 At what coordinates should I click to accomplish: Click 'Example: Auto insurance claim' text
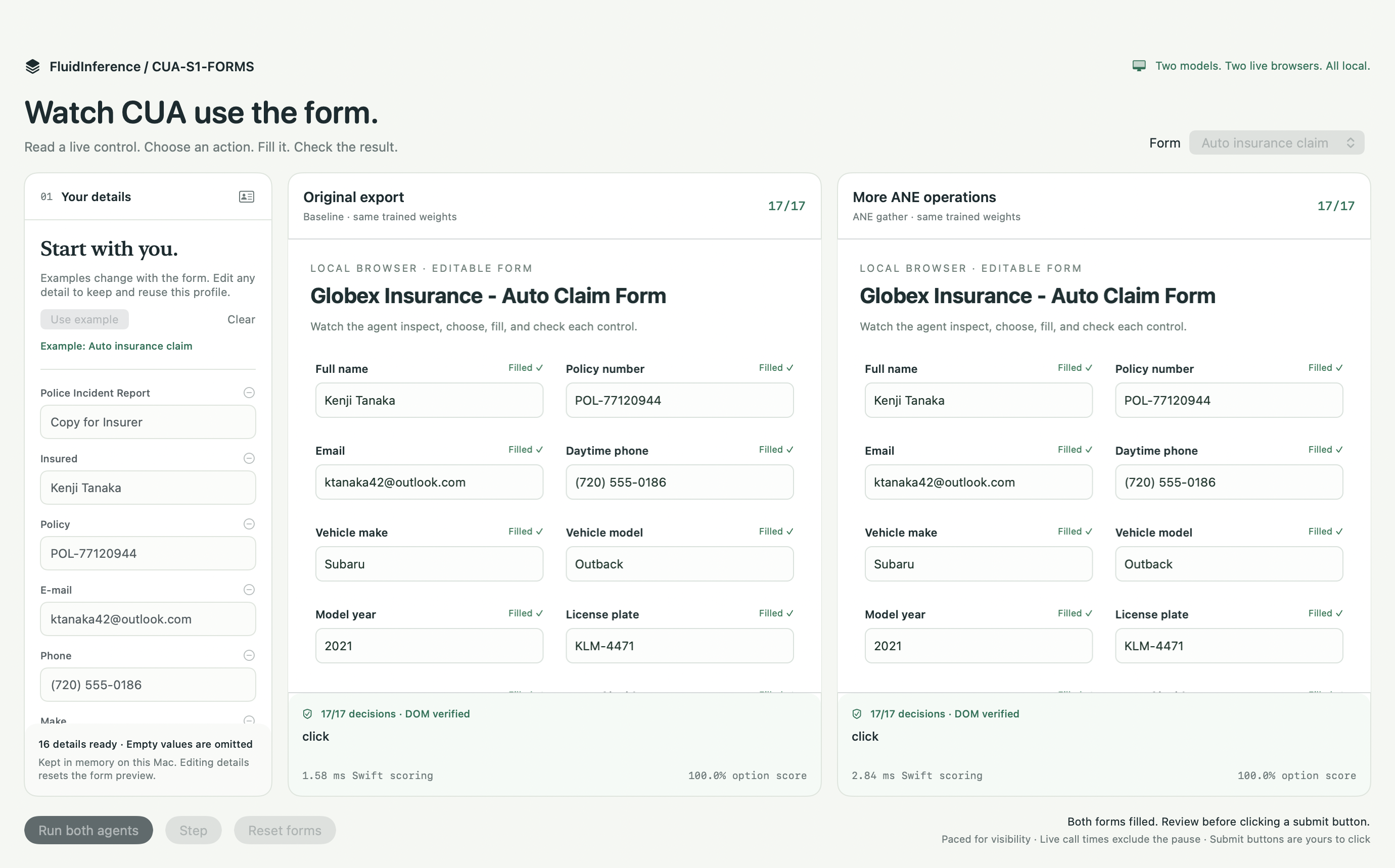click(x=116, y=346)
